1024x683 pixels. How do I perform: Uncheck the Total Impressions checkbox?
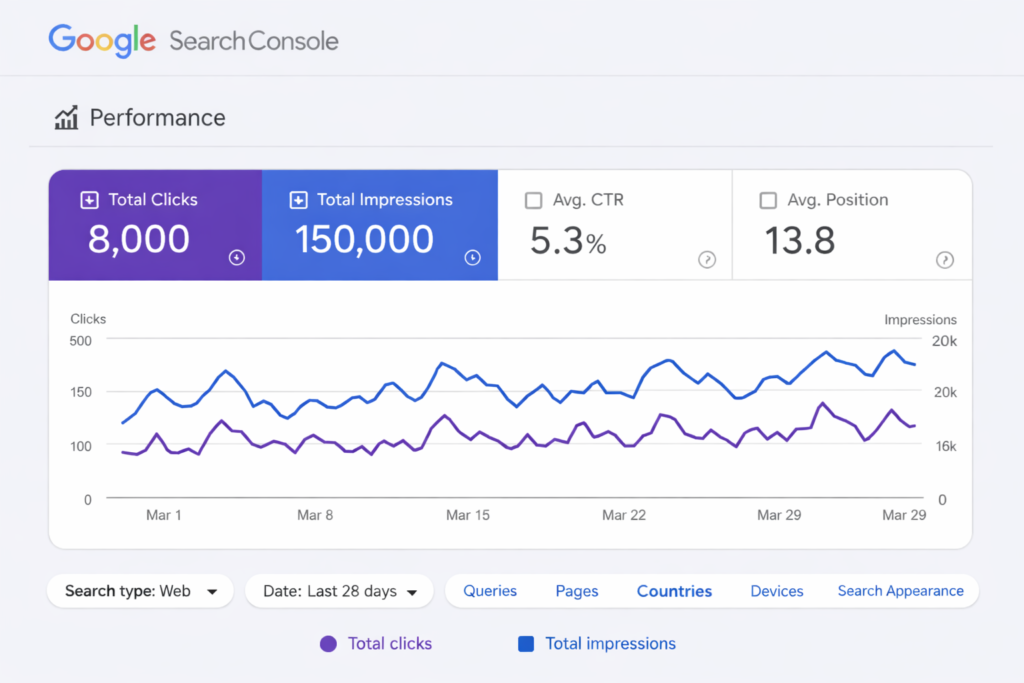click(298, 200)
